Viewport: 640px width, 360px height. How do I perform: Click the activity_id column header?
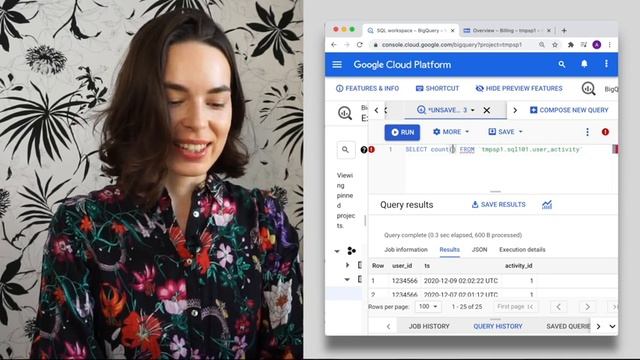518,266
